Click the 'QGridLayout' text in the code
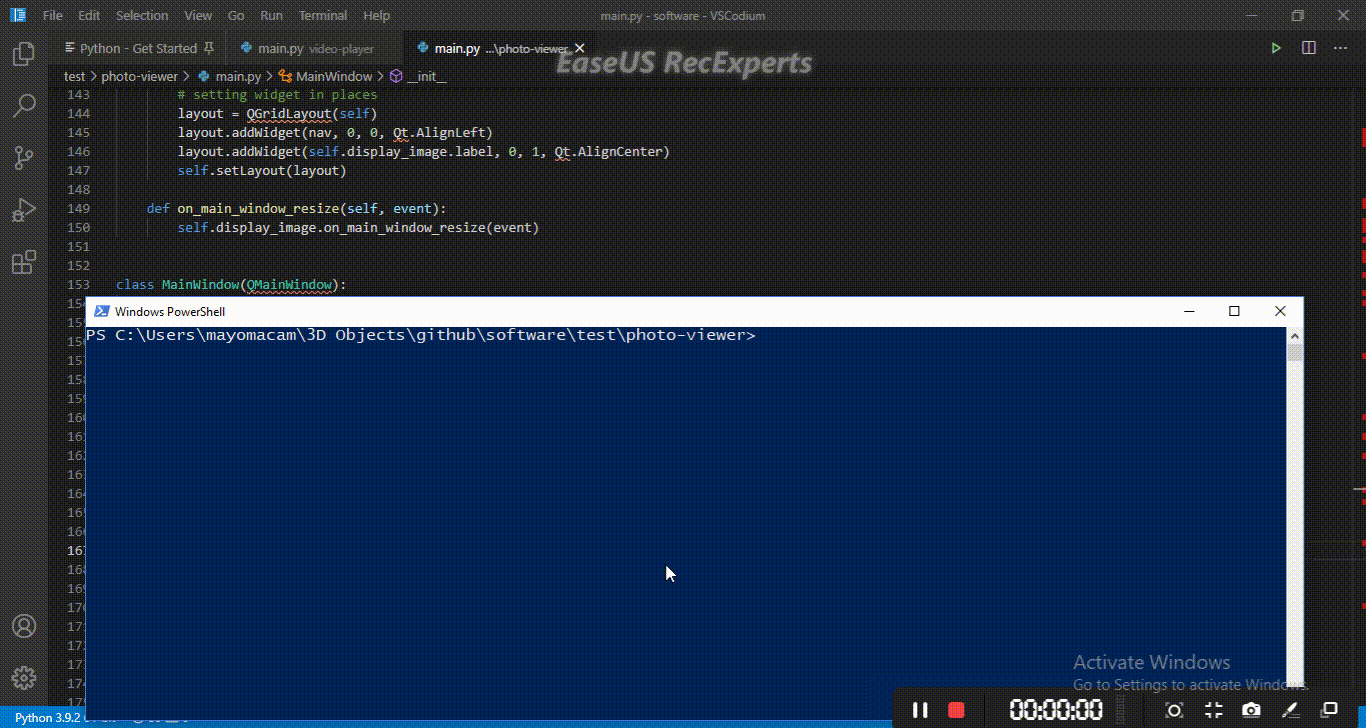This screenshot has height=728, width=1366. pyautogui.click(x=288, y=114)
